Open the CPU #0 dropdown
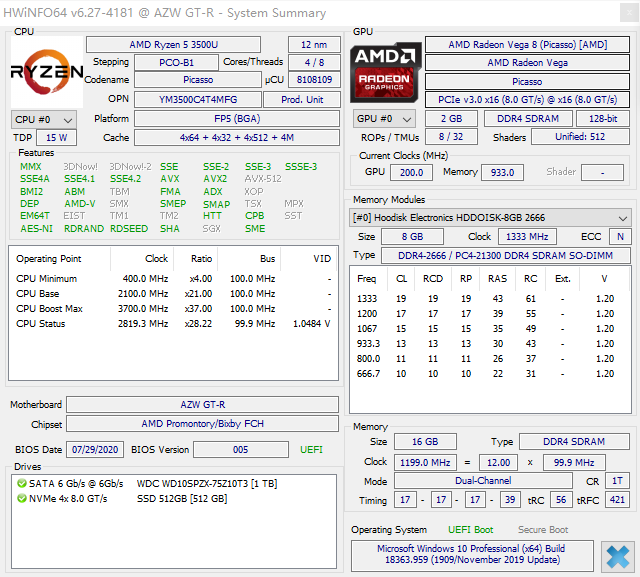The image size is (640, 577). pos(44,120)
